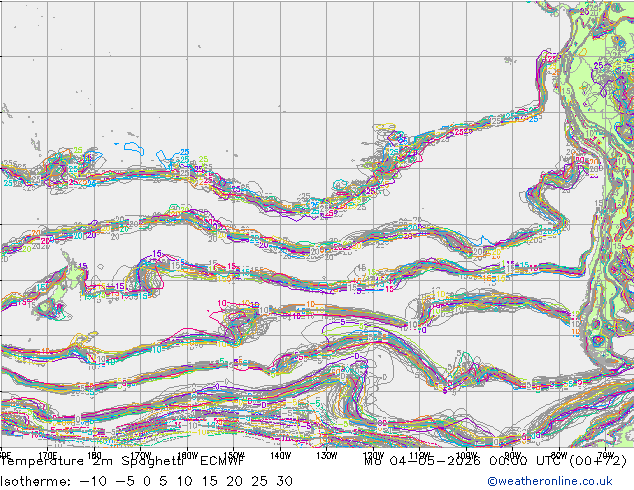Click the 150W longitude axis label
The image size is (634, 490).
(x=234, y=456)
